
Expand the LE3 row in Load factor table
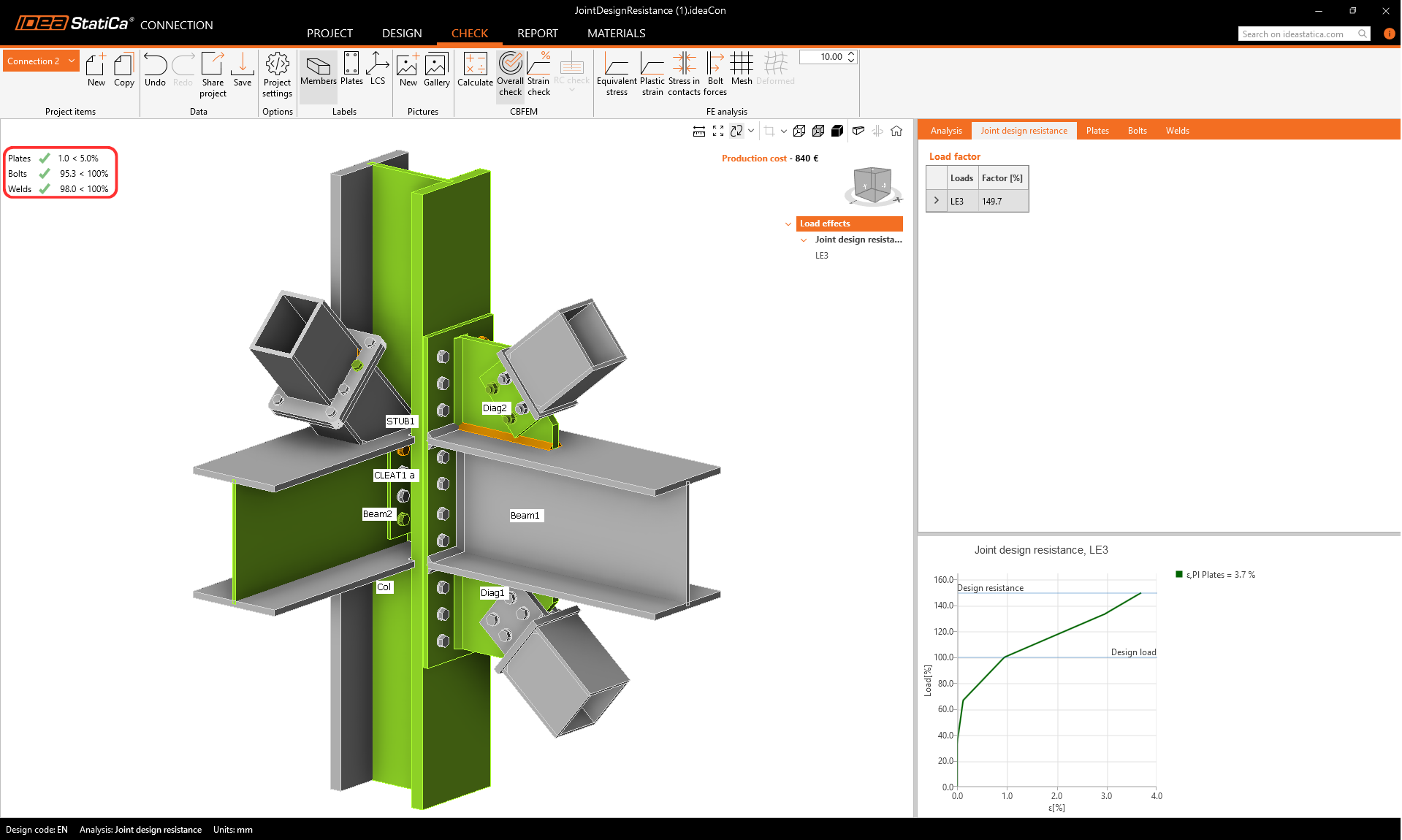pos(937,200)
